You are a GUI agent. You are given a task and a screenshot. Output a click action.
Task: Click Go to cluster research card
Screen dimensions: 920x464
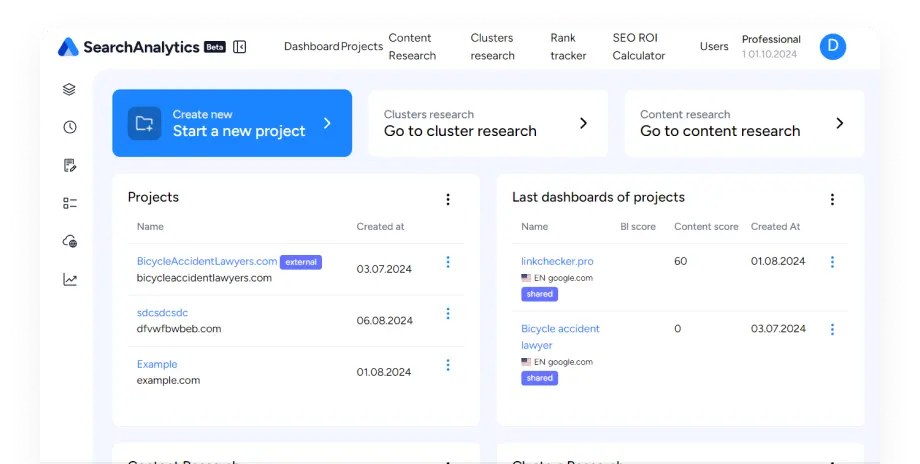(x=487, y=123)
